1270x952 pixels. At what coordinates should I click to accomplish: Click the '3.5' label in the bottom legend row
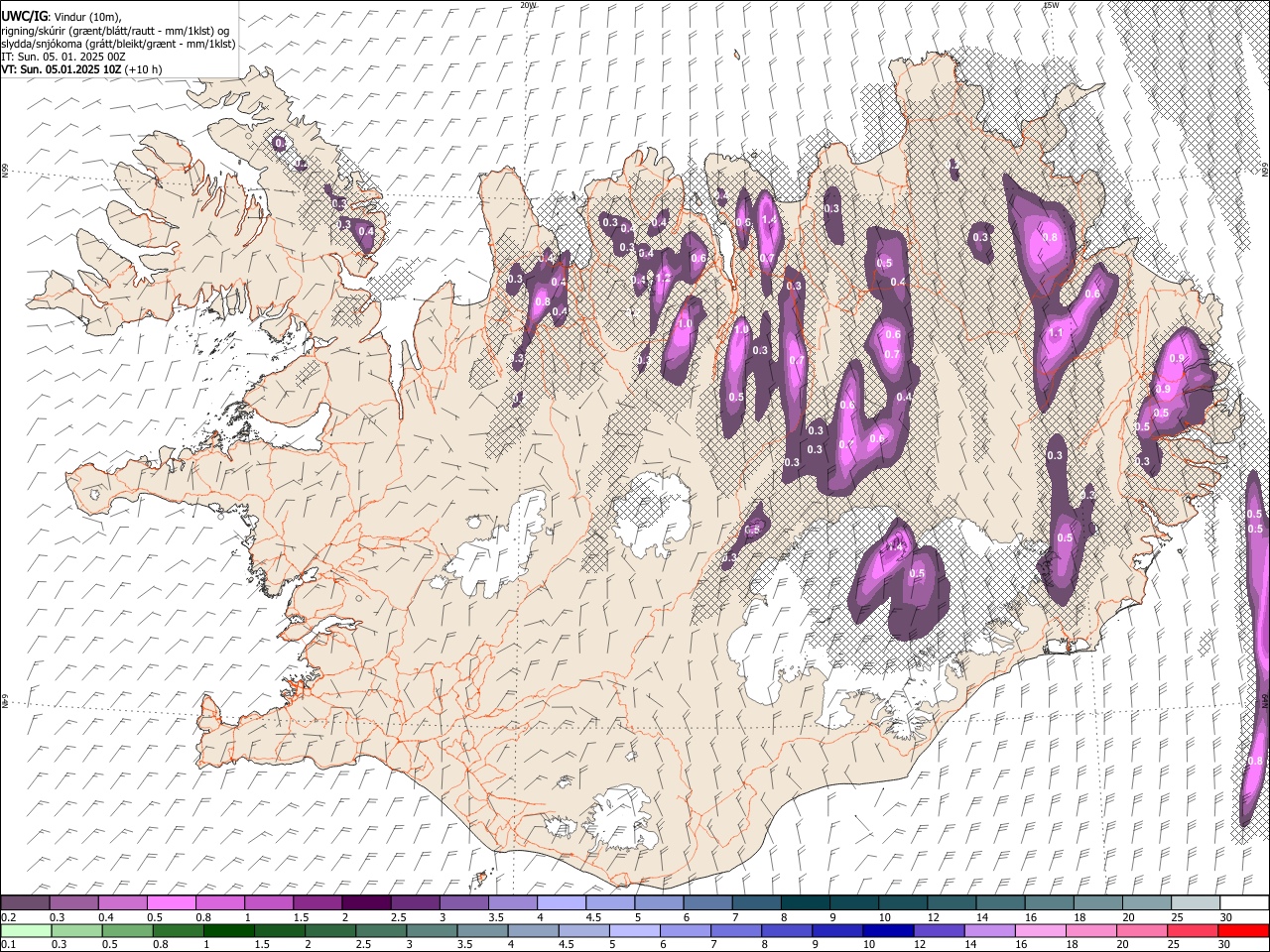(x=464, y=945)
